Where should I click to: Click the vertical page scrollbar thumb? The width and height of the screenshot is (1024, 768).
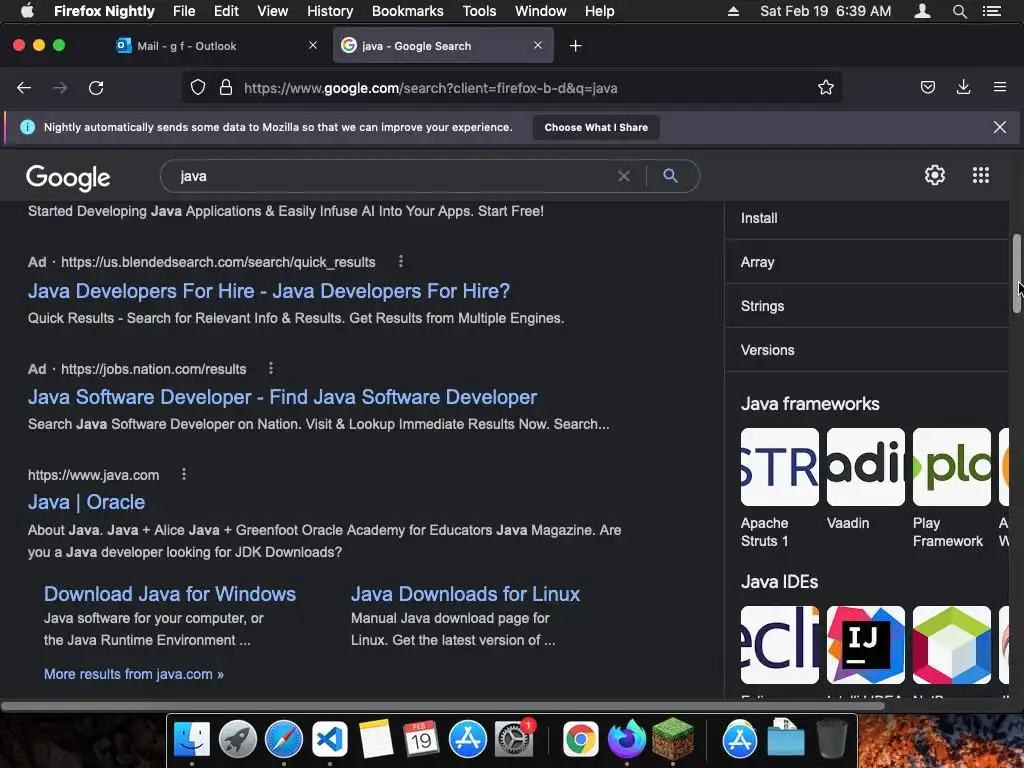point(1017,273)
